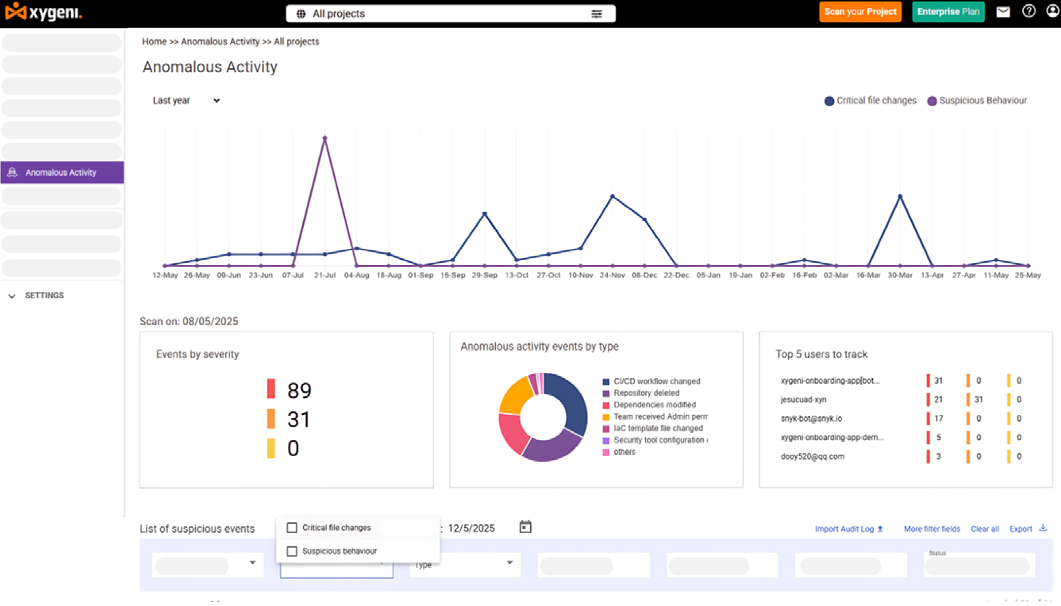Viewport: 1061px width, 606px height.
Task: Click the Scan your Project button
Action: tap(860, 12)
